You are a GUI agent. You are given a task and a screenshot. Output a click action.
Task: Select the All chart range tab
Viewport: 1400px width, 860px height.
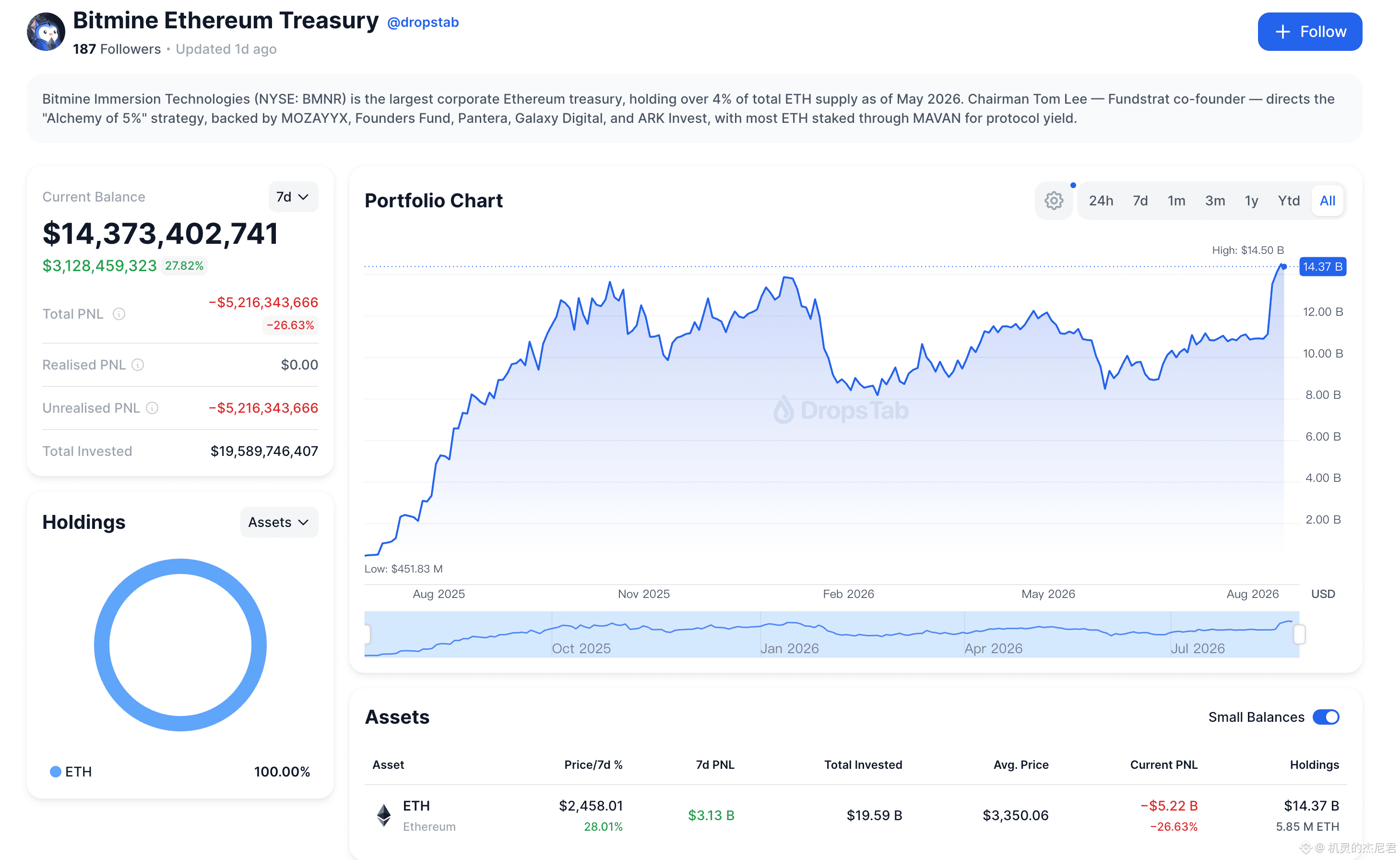pos(1327,201)
